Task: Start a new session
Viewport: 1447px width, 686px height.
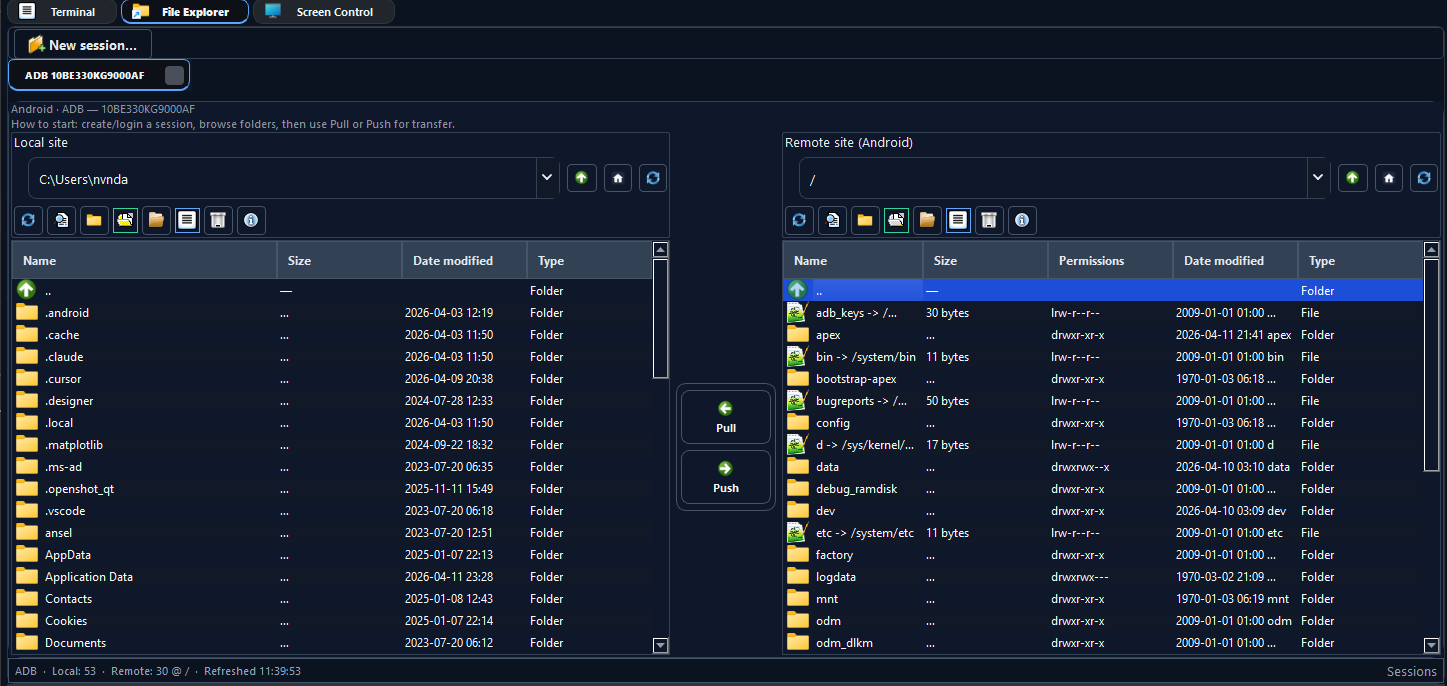Action: tap(82, 44)
